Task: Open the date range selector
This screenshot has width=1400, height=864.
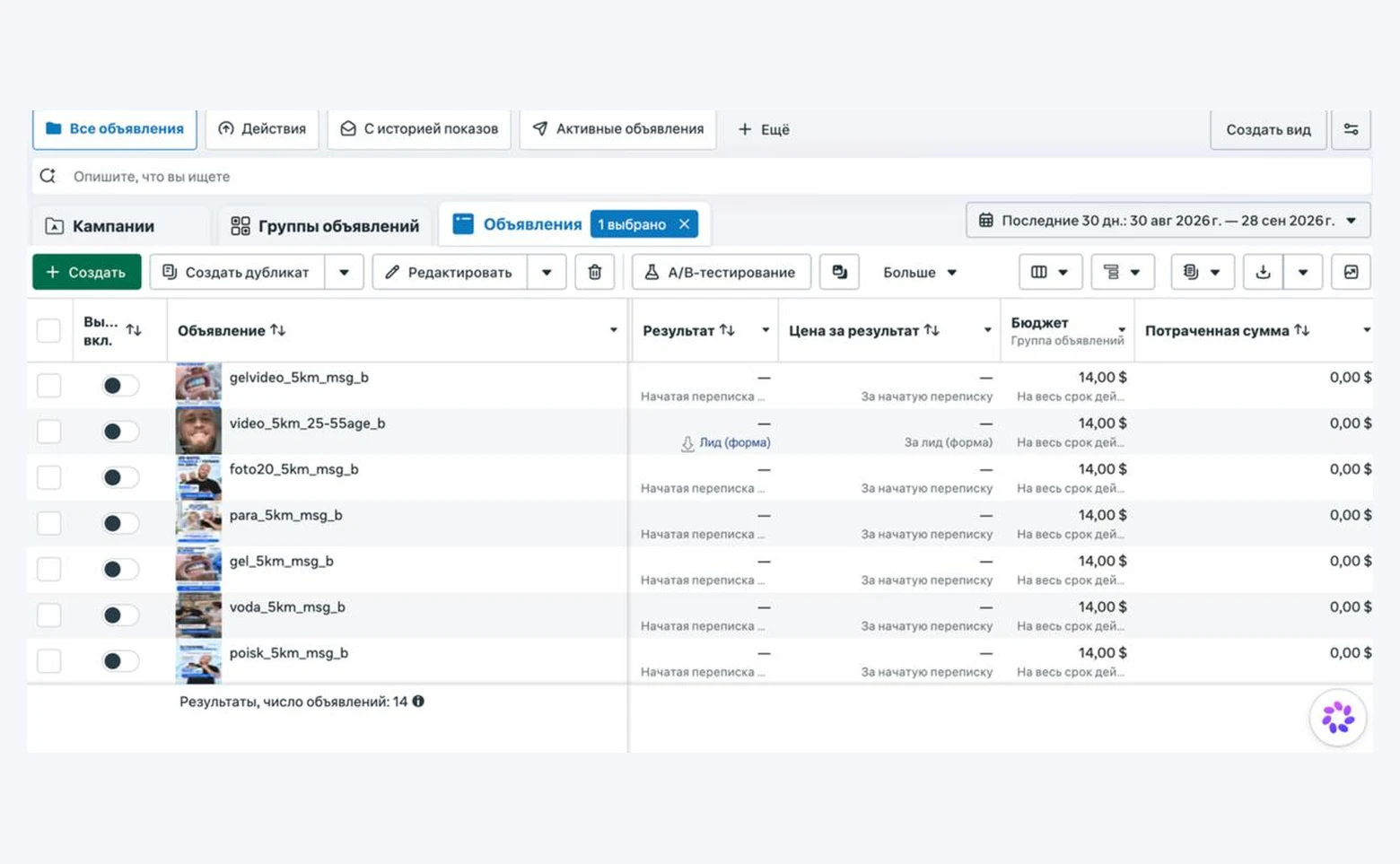Action: coord(1168,221)
